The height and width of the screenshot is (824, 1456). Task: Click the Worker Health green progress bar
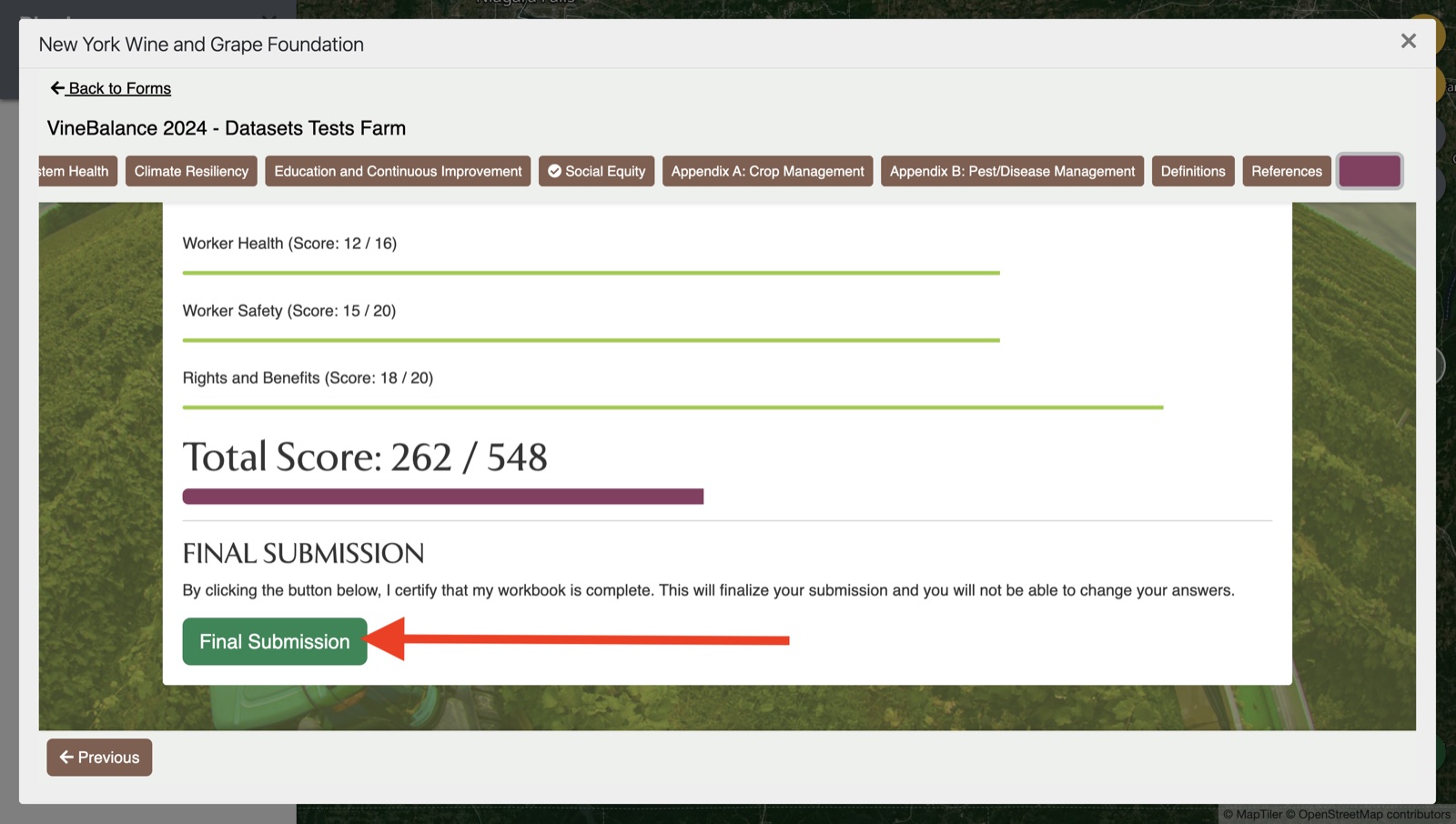591,273
